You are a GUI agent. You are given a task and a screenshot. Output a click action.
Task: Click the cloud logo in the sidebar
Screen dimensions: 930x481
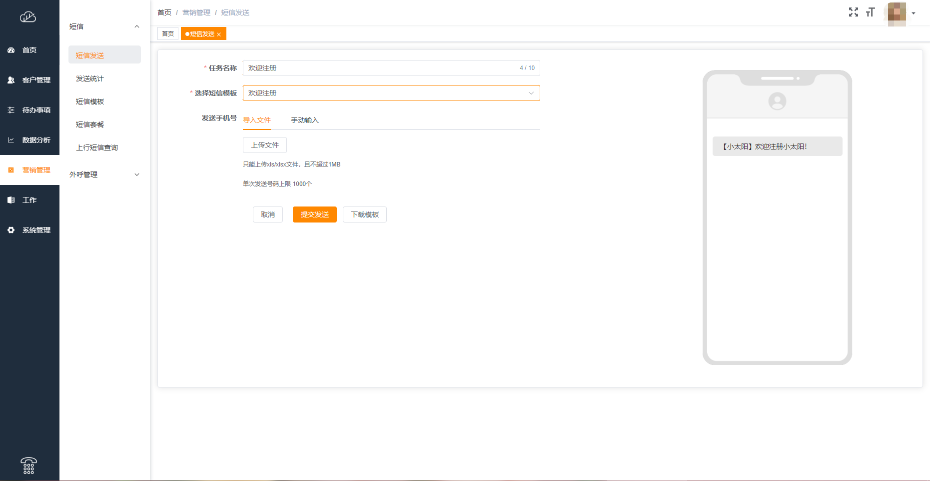[29, 16]
